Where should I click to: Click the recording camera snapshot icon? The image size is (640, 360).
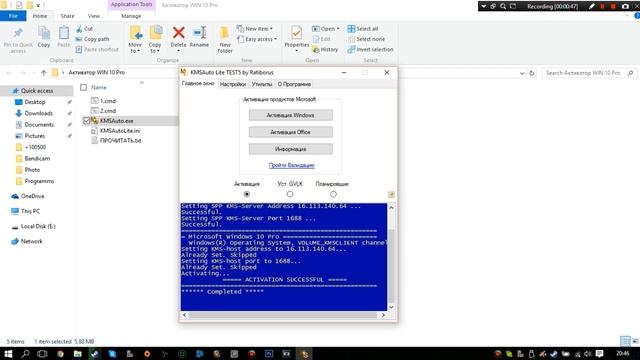(x=625, y=6)
